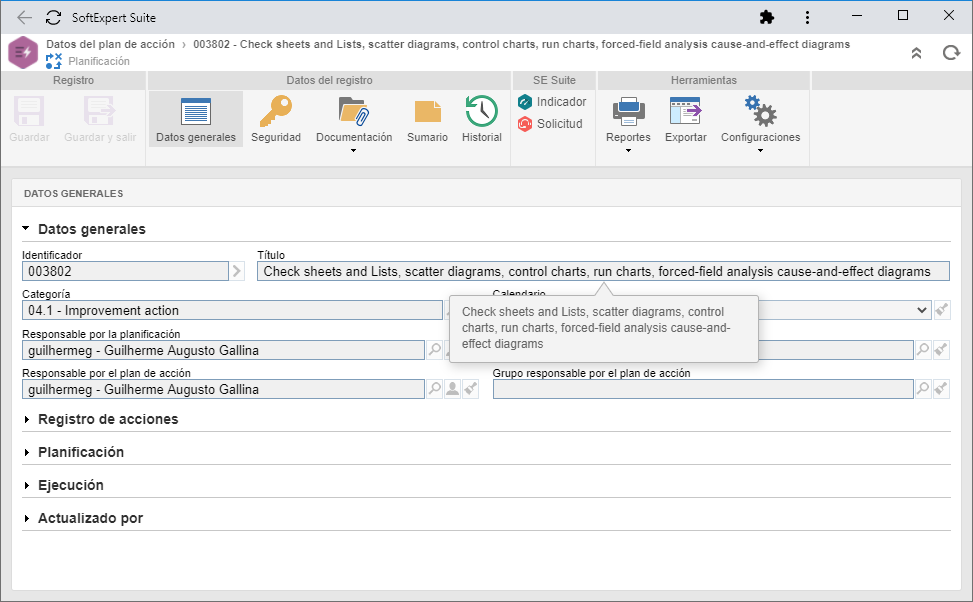The height and width of the screenshot is (602, 973).
Task: Click the user icon for Responsable por el plan de acción
Action: [452, 389]
